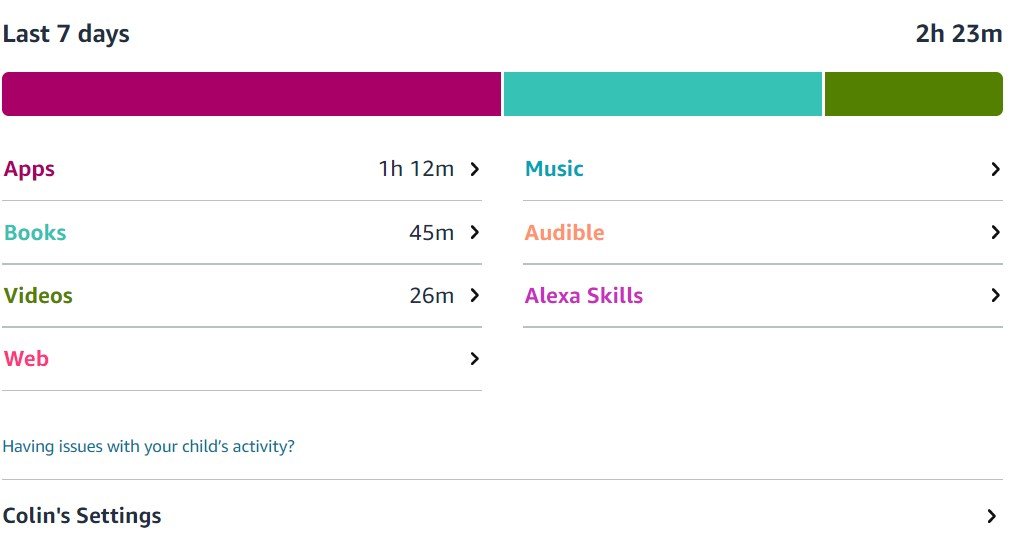The image size is (1022, 542).
Task: Open the Audible activity category
Action: pos(564,233)
